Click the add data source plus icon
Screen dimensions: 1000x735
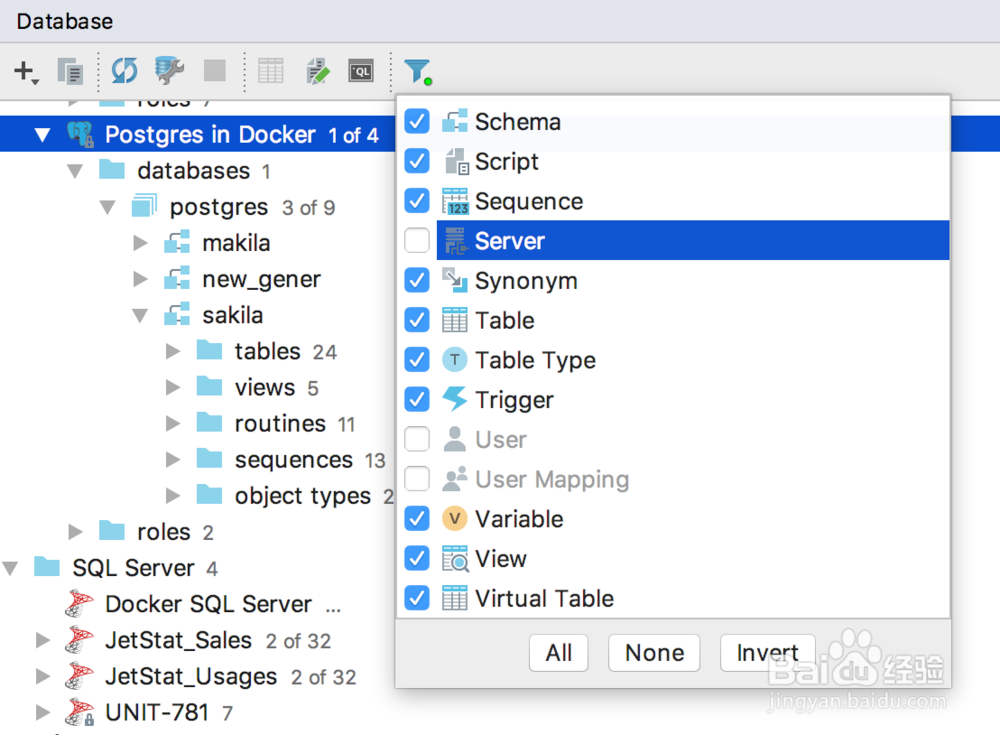point(24,71)
